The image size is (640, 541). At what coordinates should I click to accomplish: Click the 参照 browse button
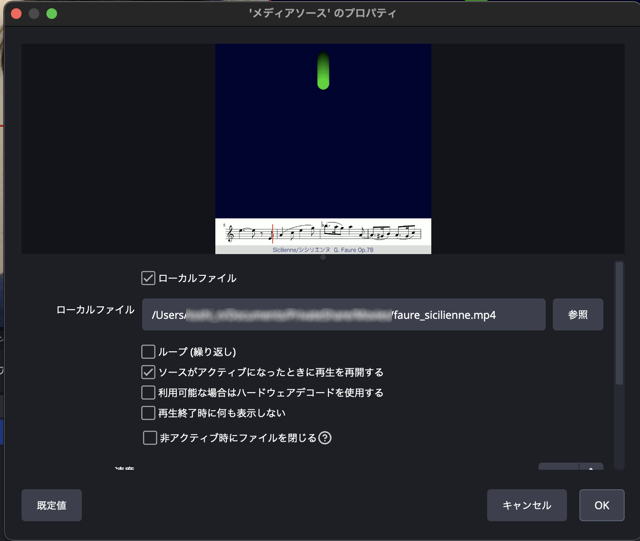578,314
